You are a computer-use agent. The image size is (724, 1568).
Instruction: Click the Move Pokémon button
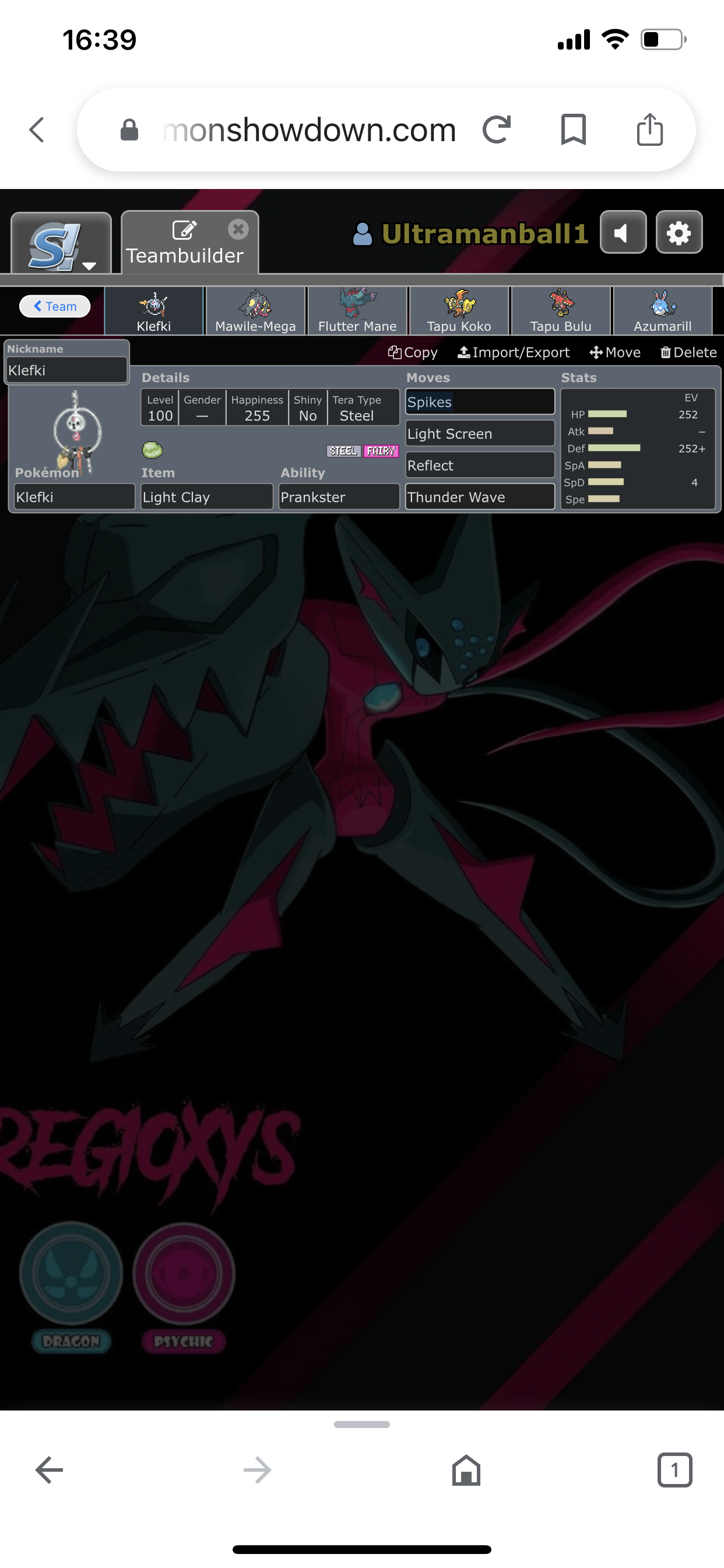(x=615, y=352)
